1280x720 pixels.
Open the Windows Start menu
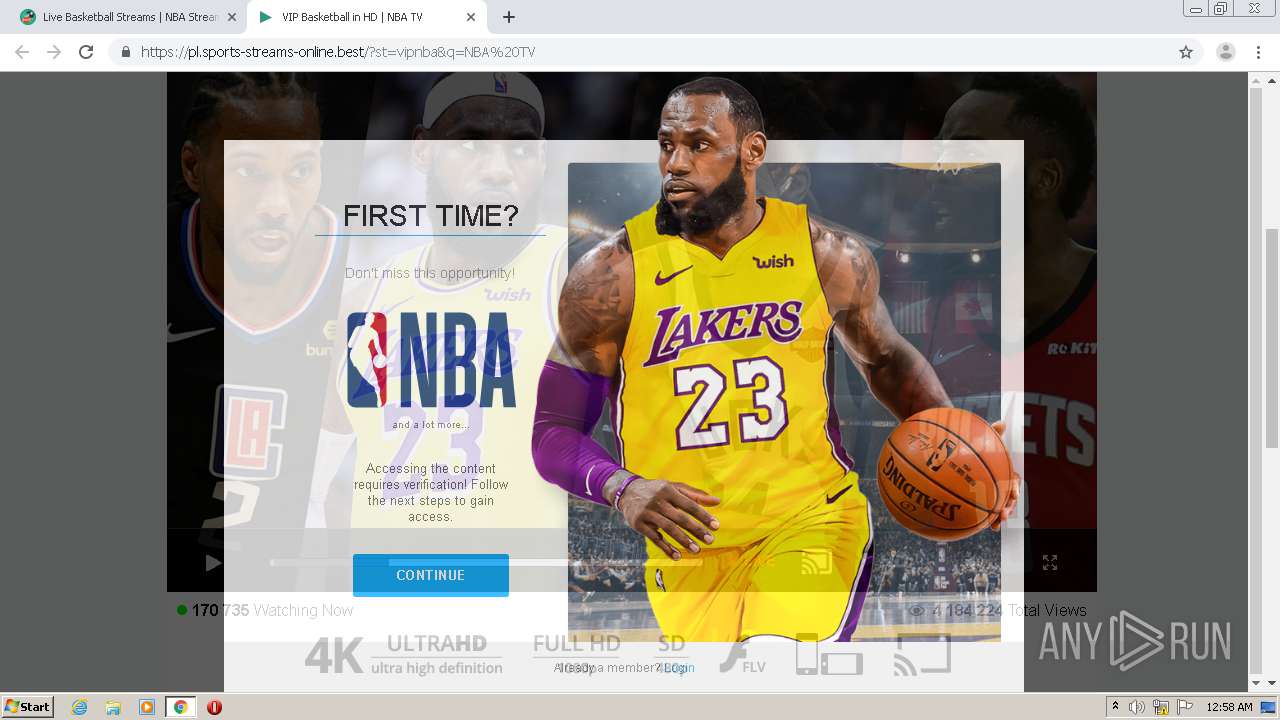coord(27,706)
